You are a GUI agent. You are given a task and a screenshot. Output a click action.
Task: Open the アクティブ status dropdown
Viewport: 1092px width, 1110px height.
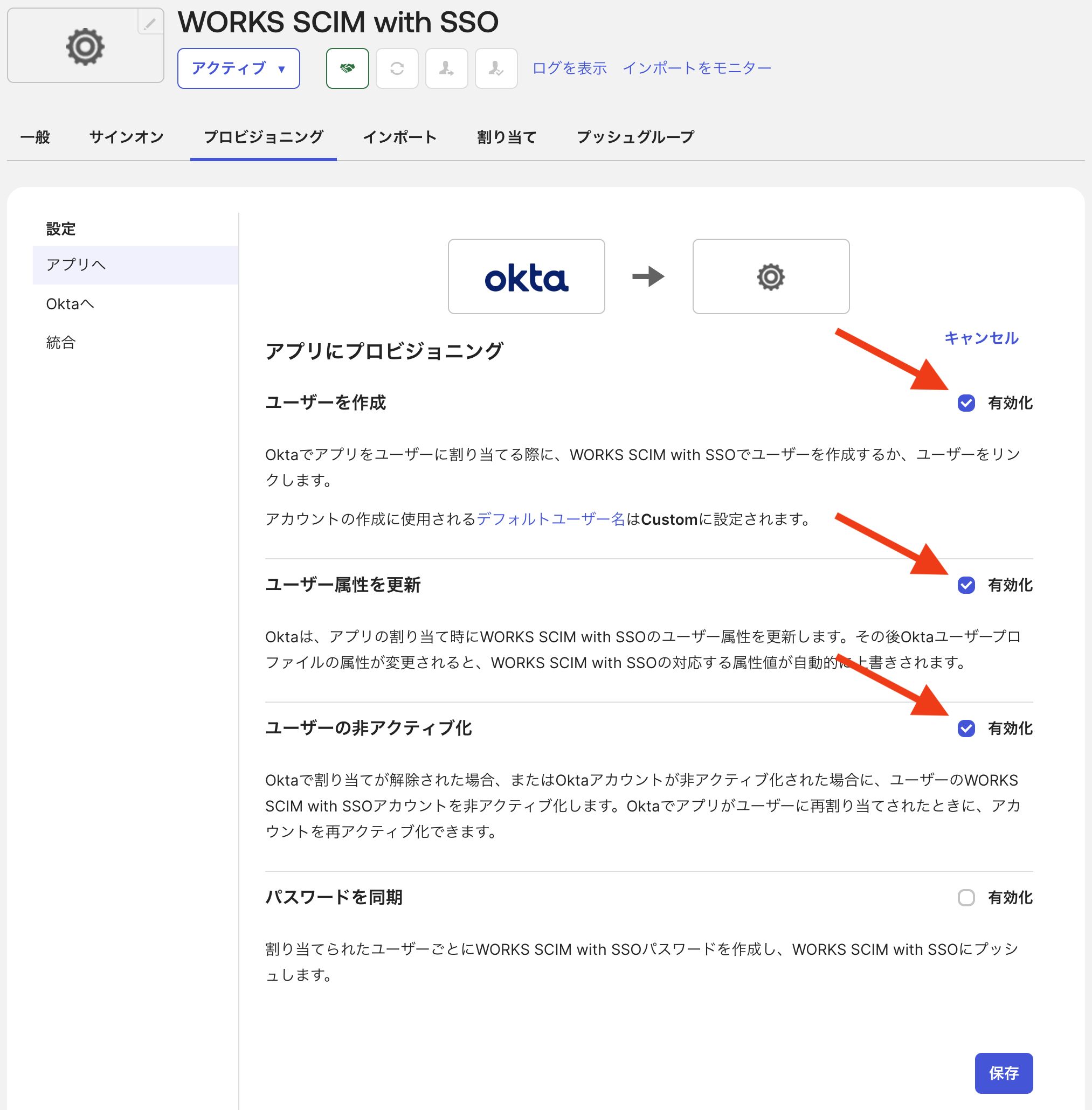(x=239, y=68)
